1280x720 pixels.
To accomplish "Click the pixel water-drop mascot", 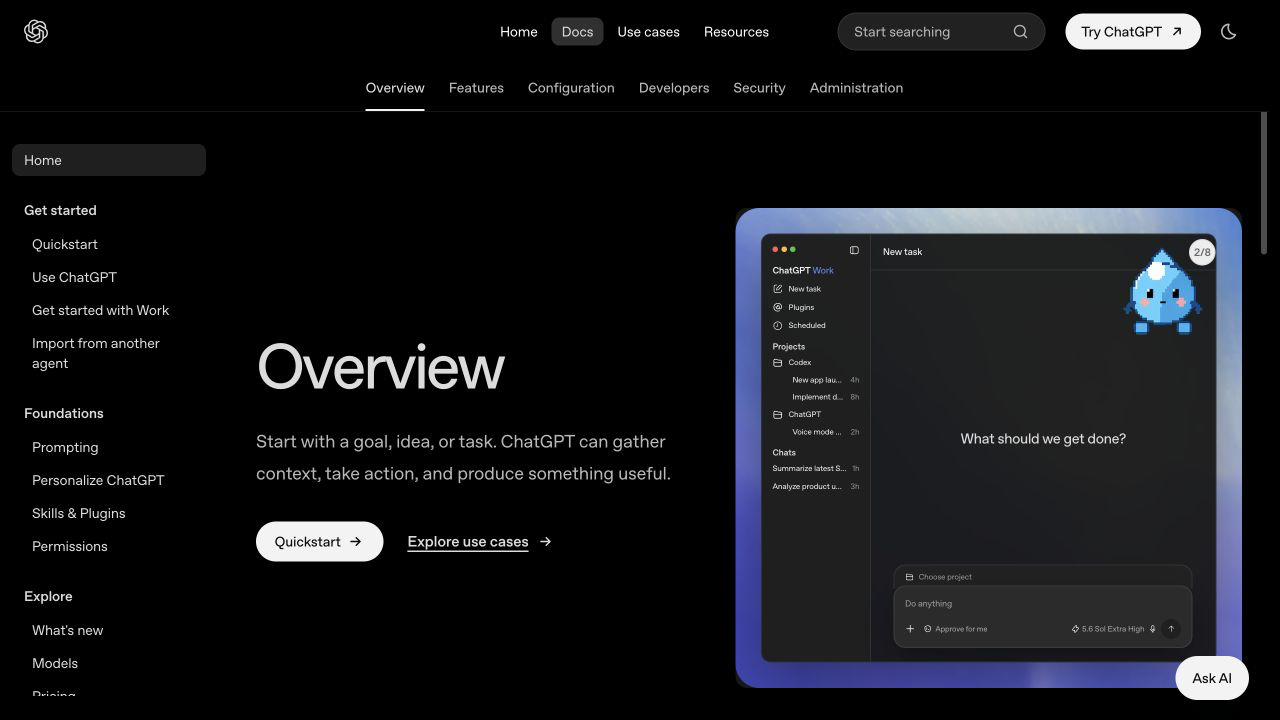I will click(x=1162, y=291).
